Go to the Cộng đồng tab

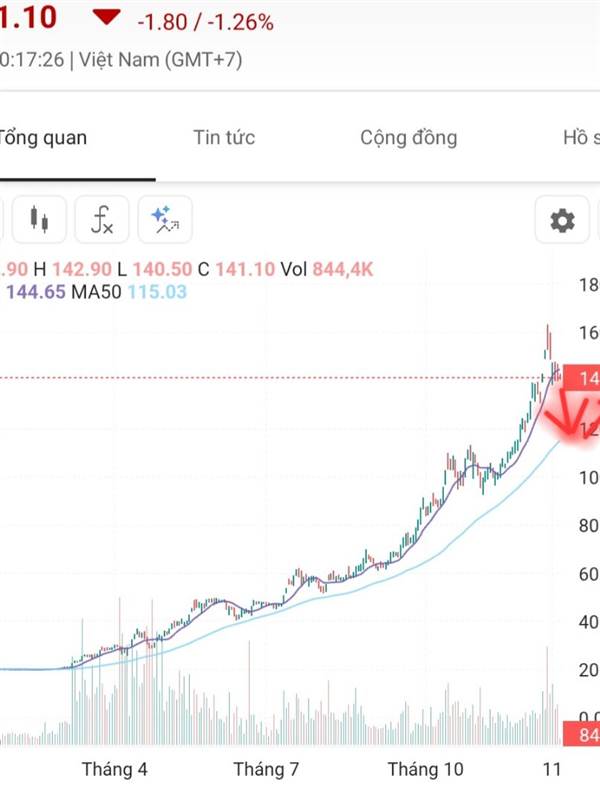click(x=408, y=138)
